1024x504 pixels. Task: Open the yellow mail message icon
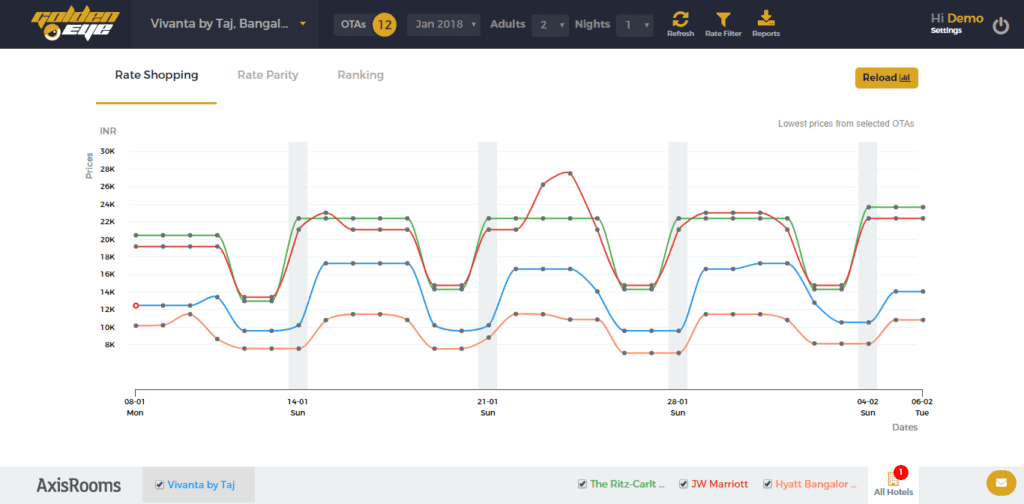tap(999, 483)
